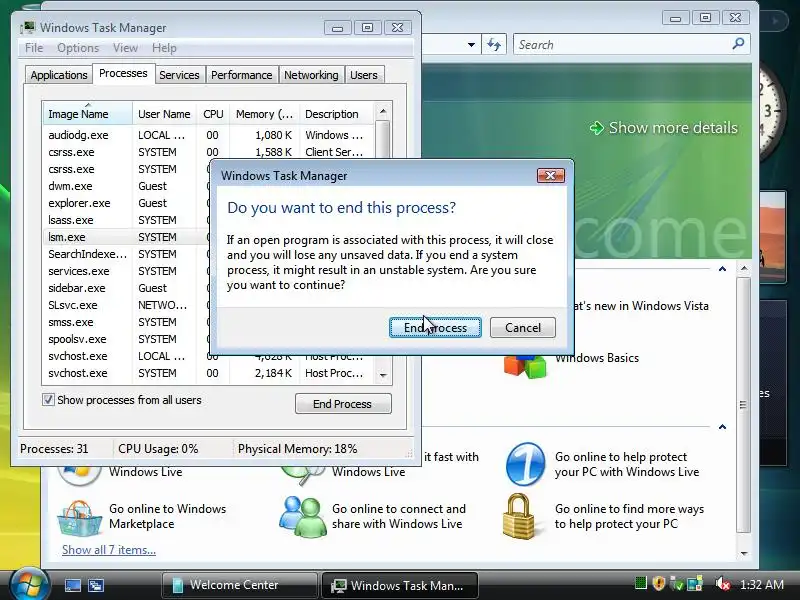Sort by Image Name column header
Viewport: 800px width, 600px height.
click(87, 114)
